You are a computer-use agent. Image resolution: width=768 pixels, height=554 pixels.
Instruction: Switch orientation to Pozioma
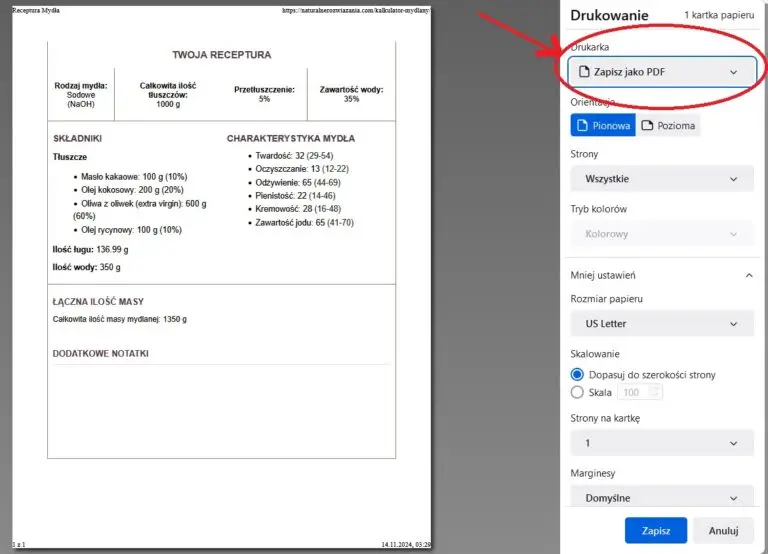coord(668,126)
